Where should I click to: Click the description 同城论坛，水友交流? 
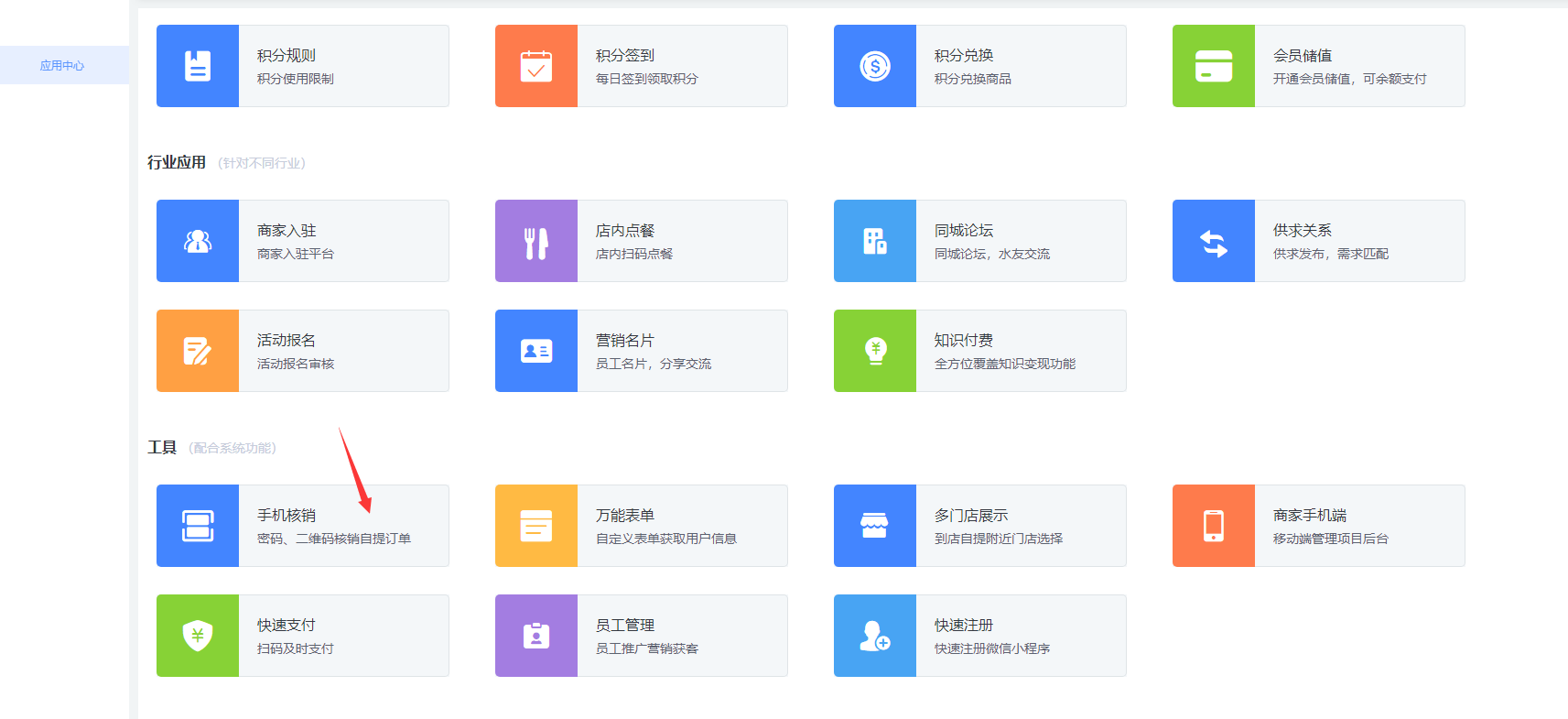pos(992,254)
